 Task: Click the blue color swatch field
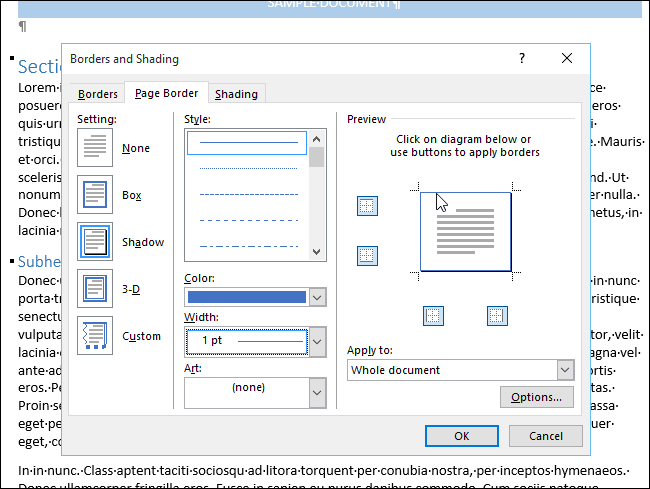247,297
